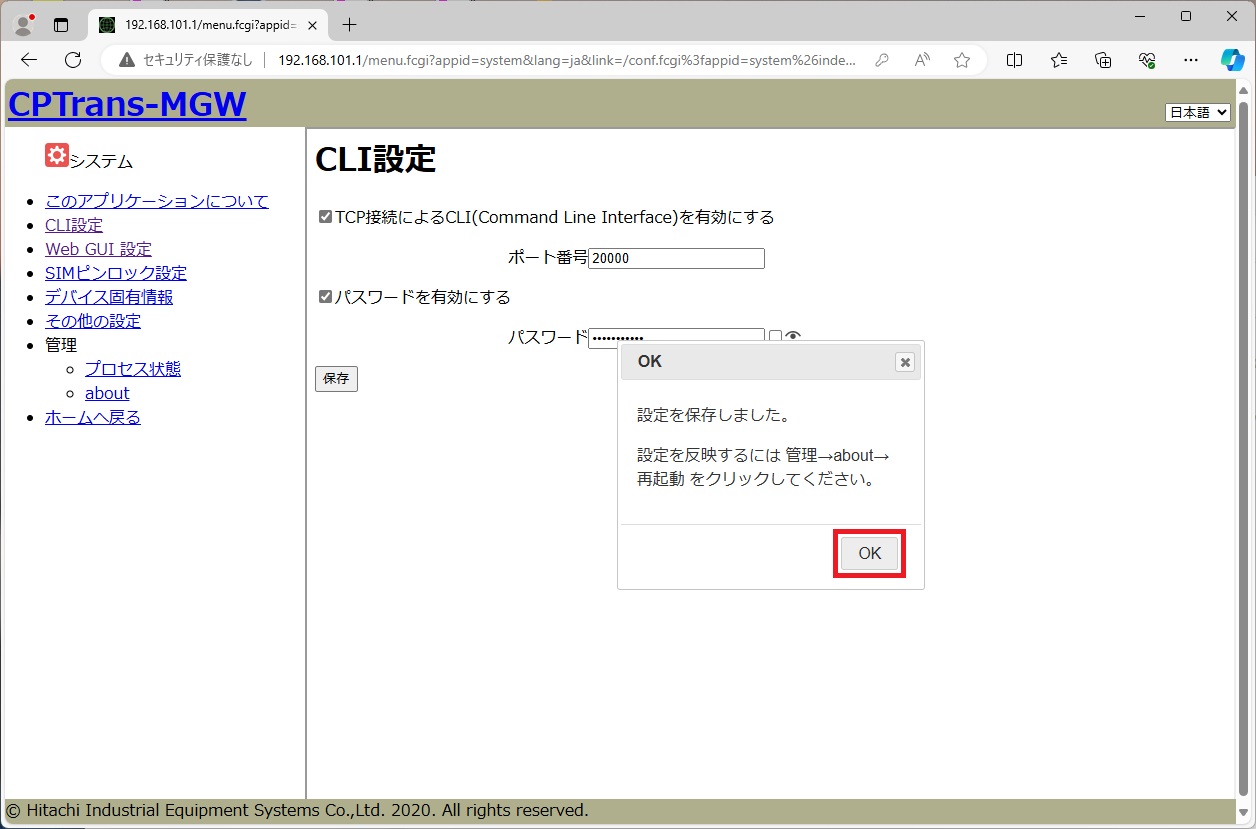Click the browser back arrow
Screen dimensions: 1256x829
(29, 60)
